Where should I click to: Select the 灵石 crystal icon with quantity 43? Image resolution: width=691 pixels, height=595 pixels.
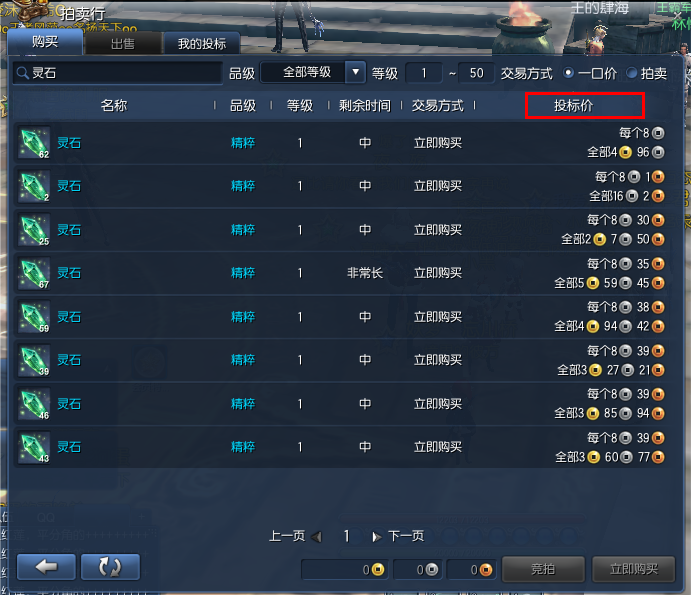point(34,447)
